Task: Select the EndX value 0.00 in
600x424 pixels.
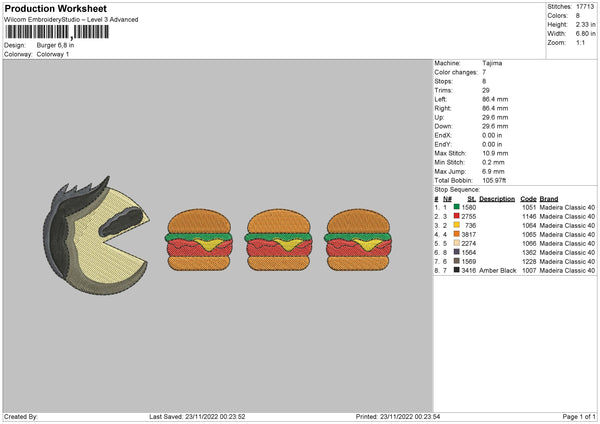Action: point(492,135)
